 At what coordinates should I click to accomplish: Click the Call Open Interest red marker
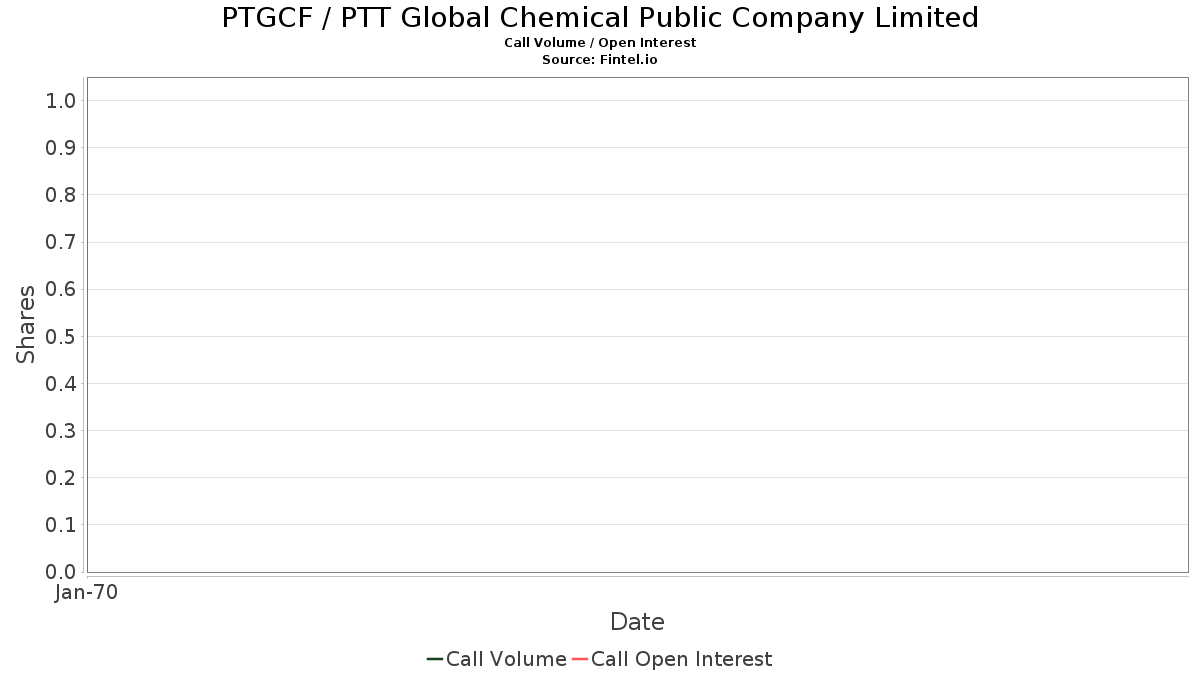pyautogui.click(x=580, y=659)
